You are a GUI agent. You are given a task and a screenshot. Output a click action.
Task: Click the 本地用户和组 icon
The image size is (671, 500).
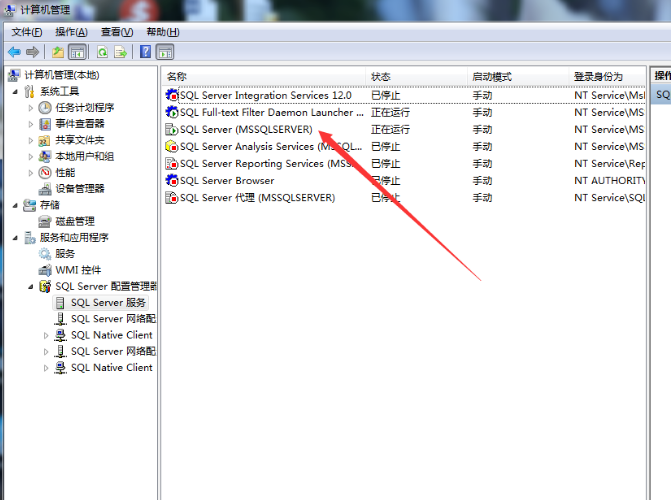tap(45, 156)
